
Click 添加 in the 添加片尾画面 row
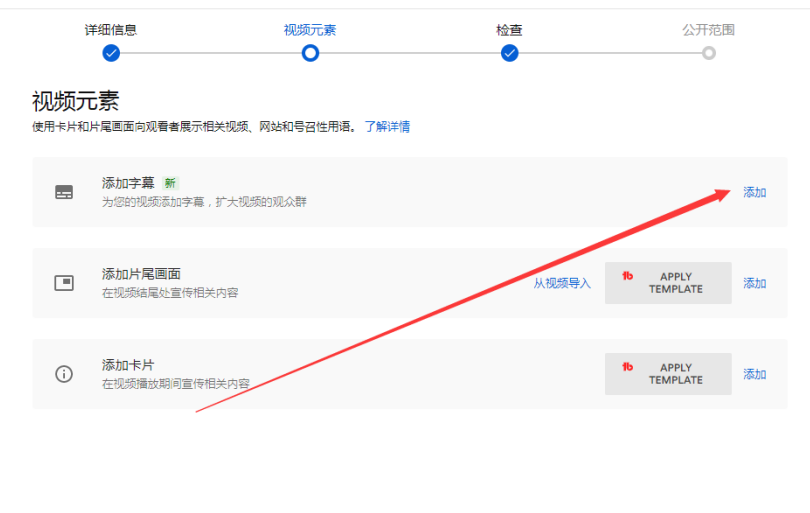point(754,283)
